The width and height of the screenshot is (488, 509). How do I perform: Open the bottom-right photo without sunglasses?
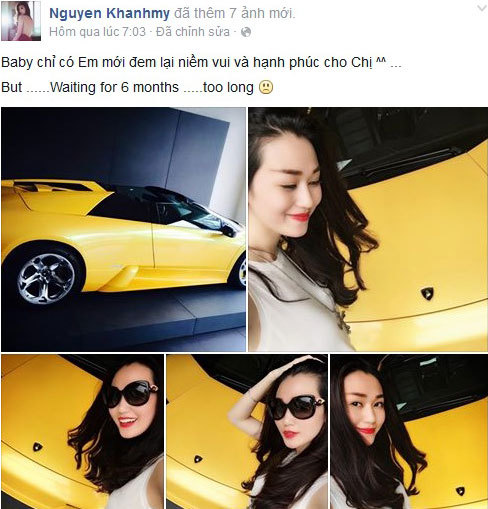409,432
